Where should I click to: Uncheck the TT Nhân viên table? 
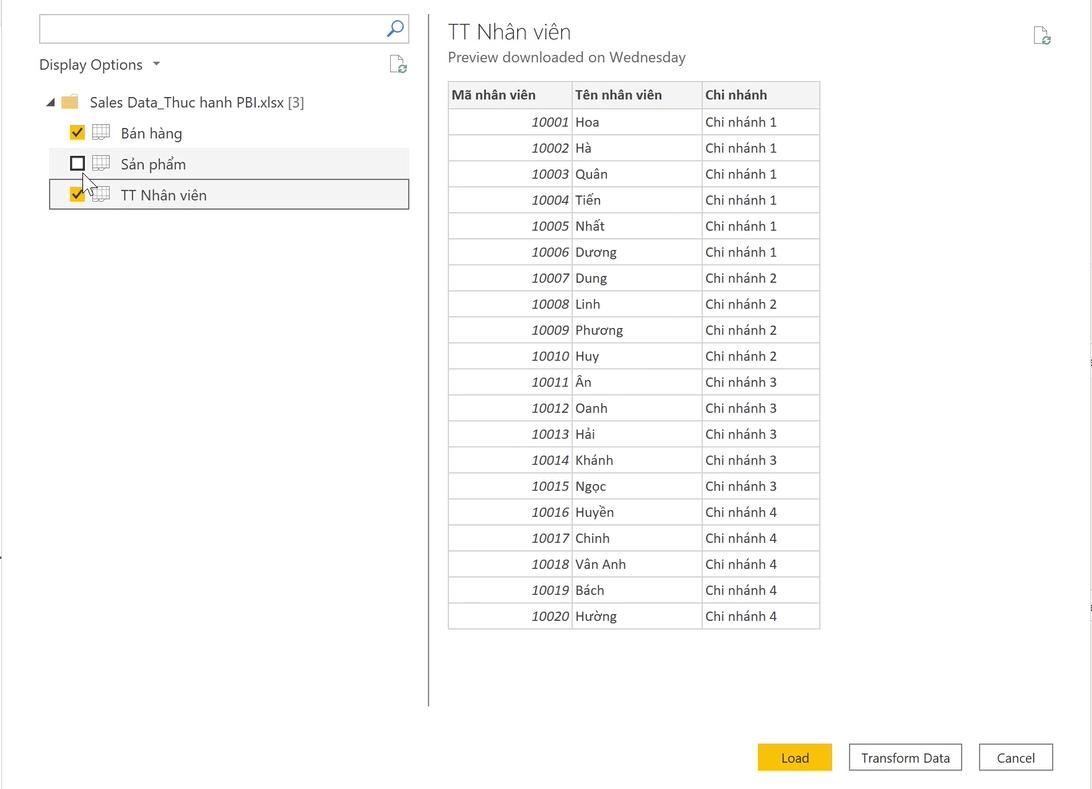[x=77, y=194]
